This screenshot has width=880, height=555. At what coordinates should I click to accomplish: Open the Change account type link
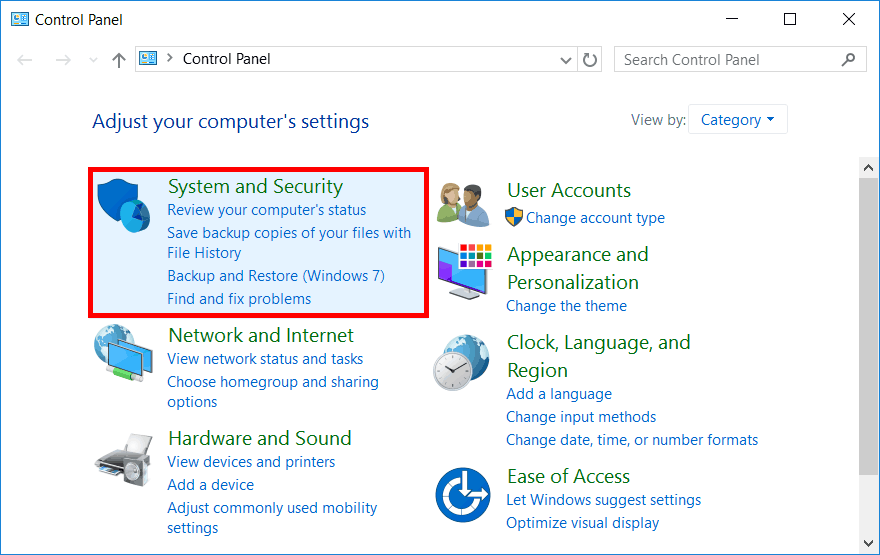(595, 218)
